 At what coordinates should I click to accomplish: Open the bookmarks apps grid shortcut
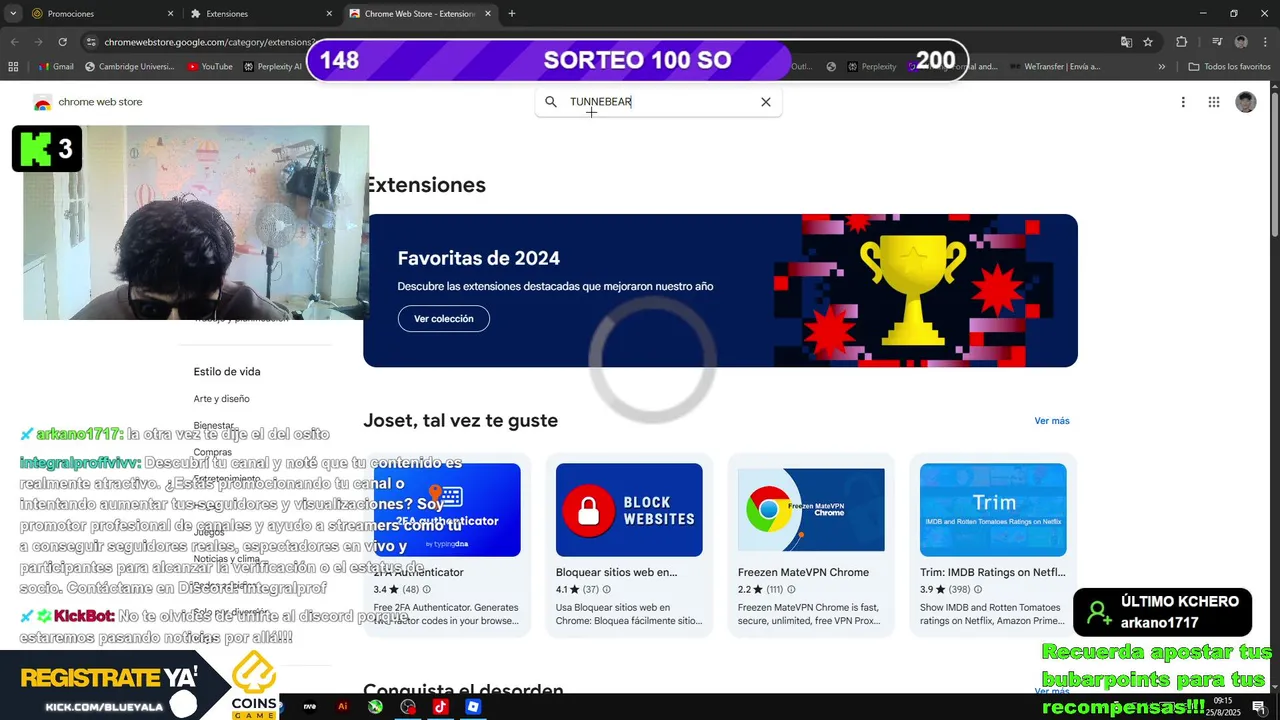(x=13, y=67)
